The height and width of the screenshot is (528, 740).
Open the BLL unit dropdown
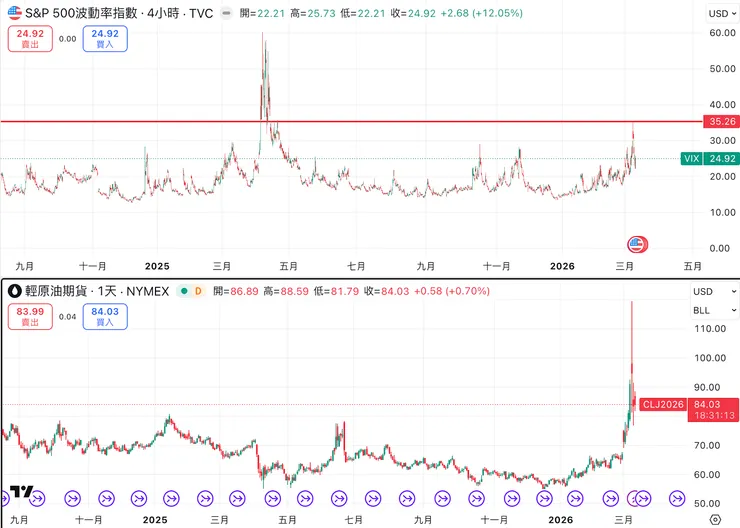(x=715, y=310)
